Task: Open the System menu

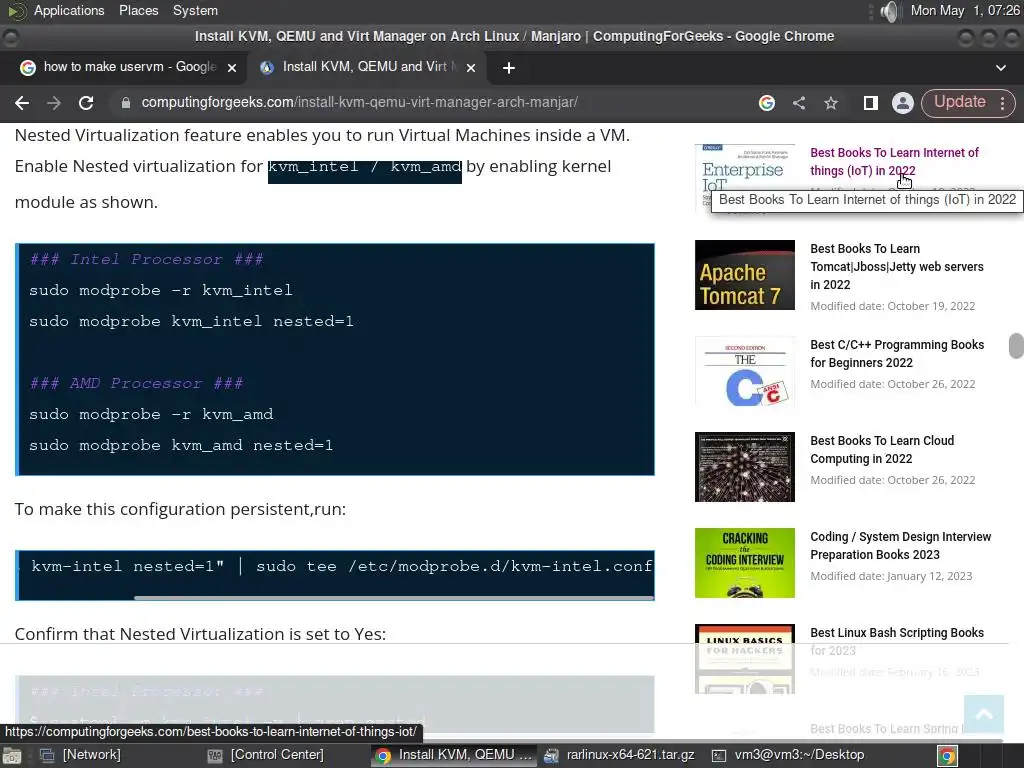Action: click(195, 10)
